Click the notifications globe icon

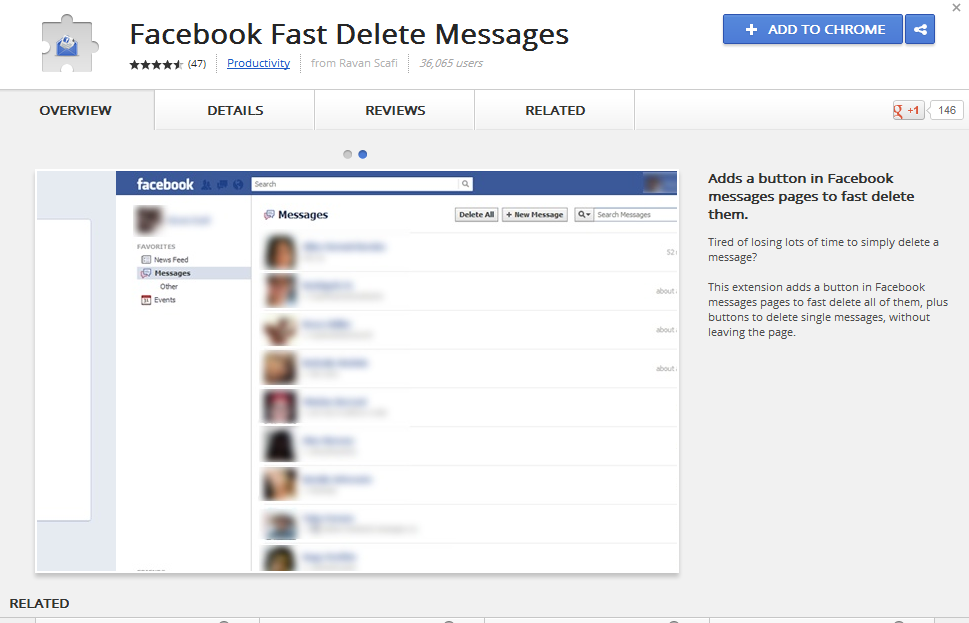coord(238,185)
